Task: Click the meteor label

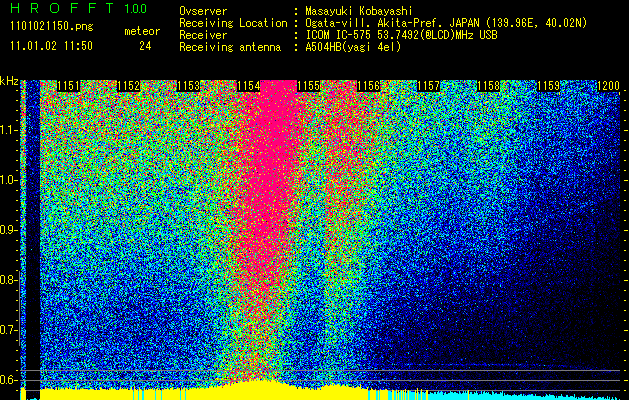Action: 142,31
